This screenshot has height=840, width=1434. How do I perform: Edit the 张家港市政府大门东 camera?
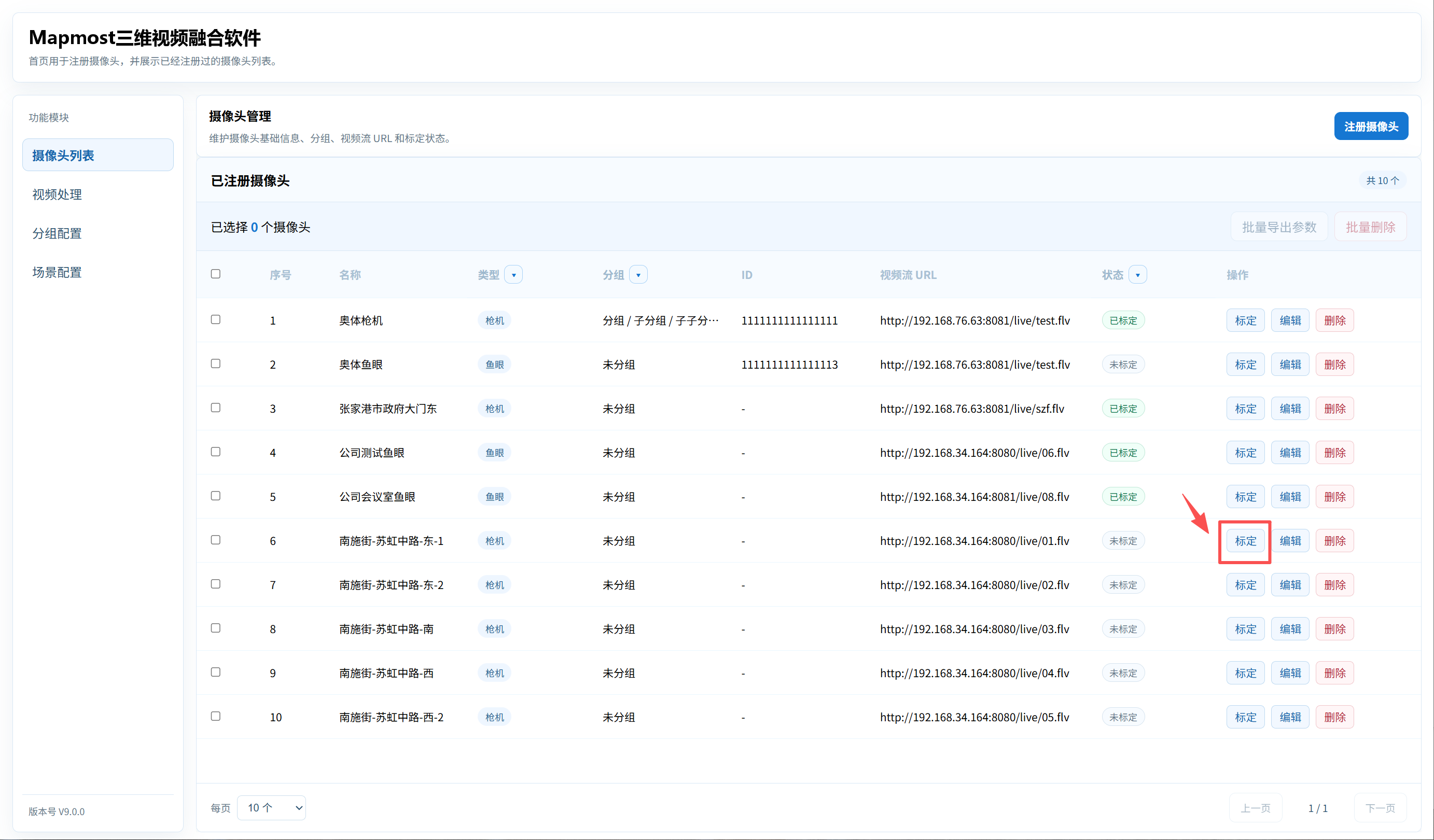point(1290,409)
